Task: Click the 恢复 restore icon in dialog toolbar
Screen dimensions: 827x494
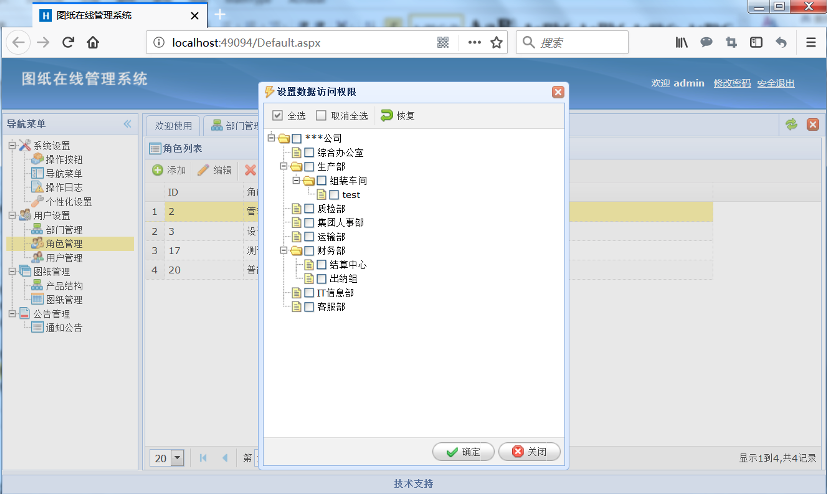Action: (387, 115)
